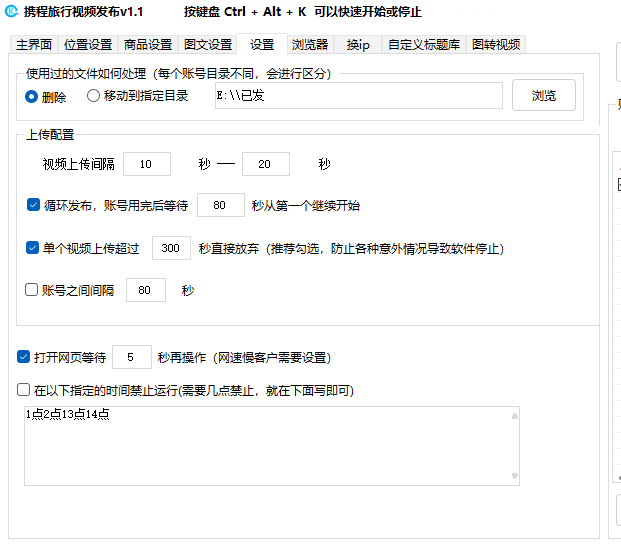Click the 秒从第一个继续开始 text
This screenshot has height=544, width=621.
click(x=306, y=205)
